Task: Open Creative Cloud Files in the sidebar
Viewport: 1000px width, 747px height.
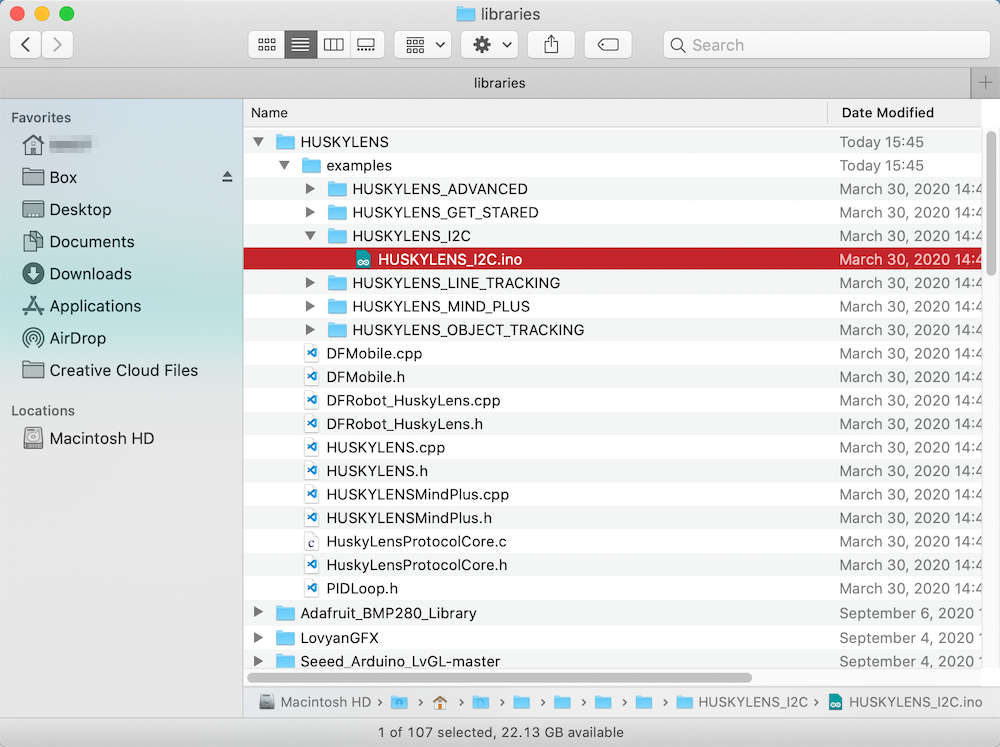Action: pos(110,371)
